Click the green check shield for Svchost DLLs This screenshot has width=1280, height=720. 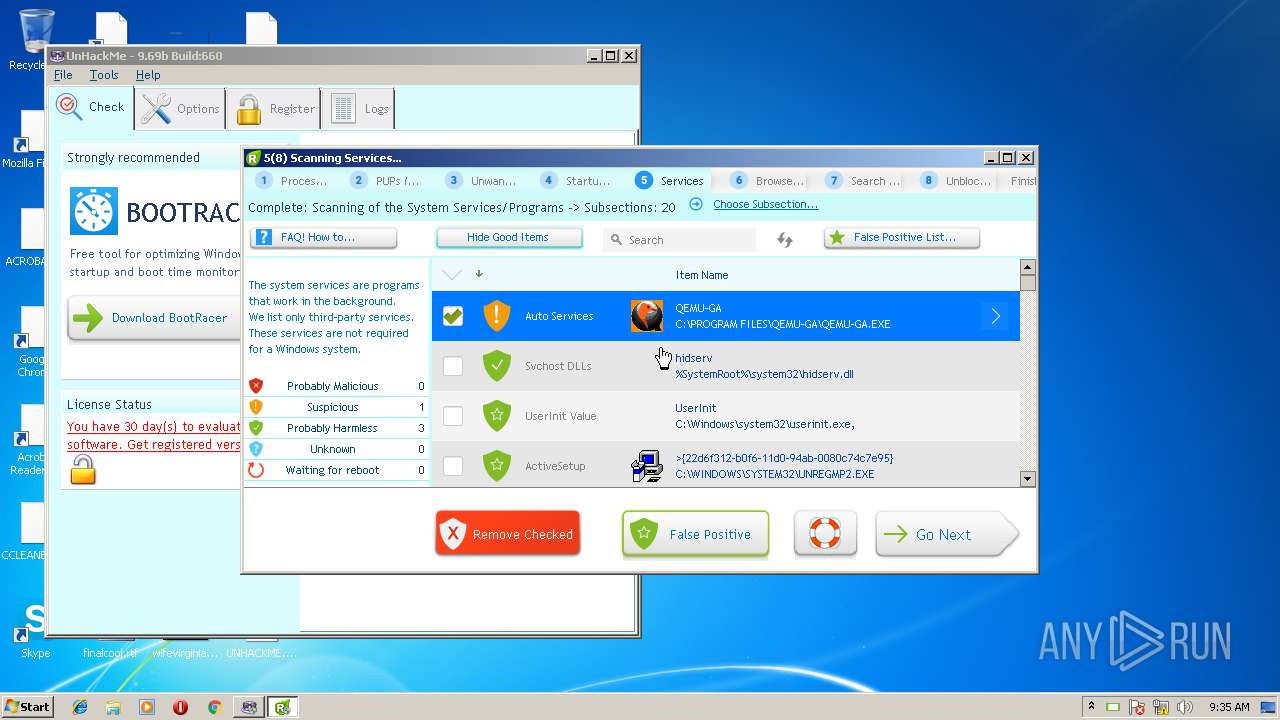point(497,366)
